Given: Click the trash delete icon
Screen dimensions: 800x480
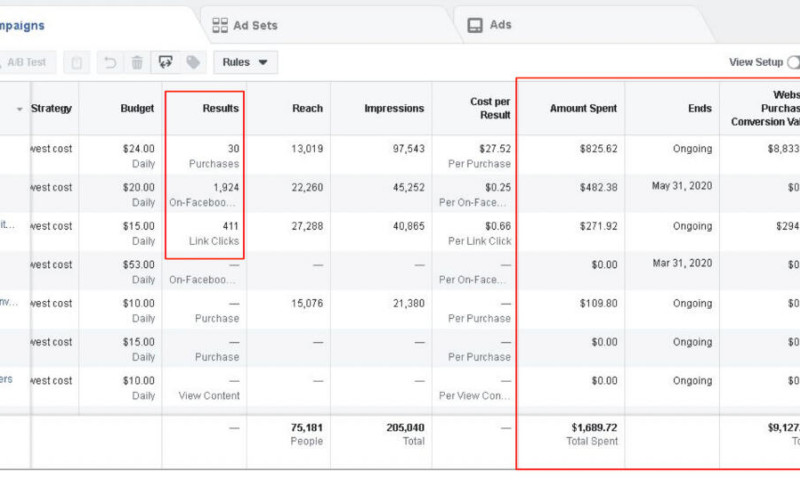Looking at the screenshot, I should [x=137, y=62].
